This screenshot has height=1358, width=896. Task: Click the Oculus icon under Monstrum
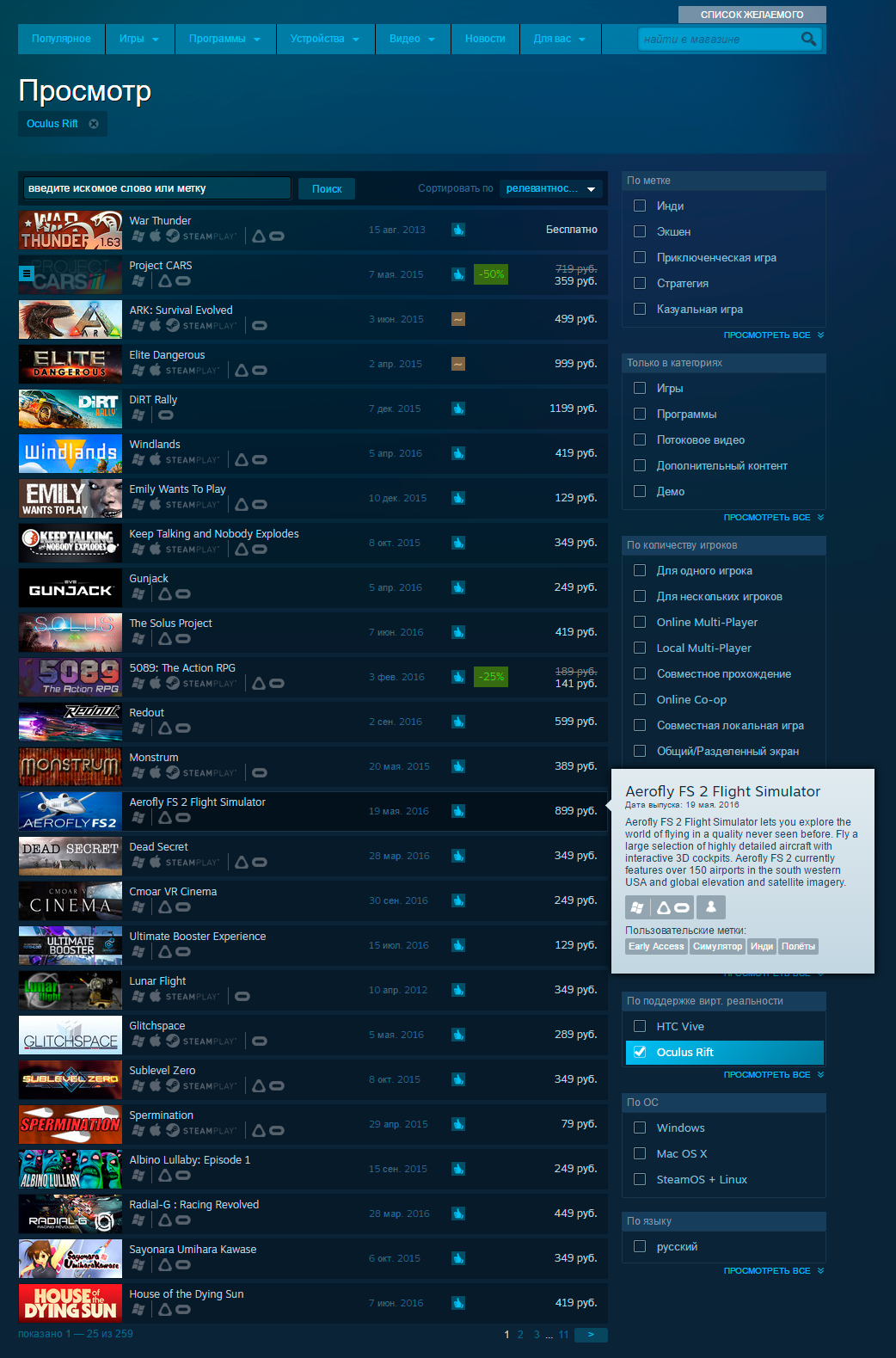260,772
